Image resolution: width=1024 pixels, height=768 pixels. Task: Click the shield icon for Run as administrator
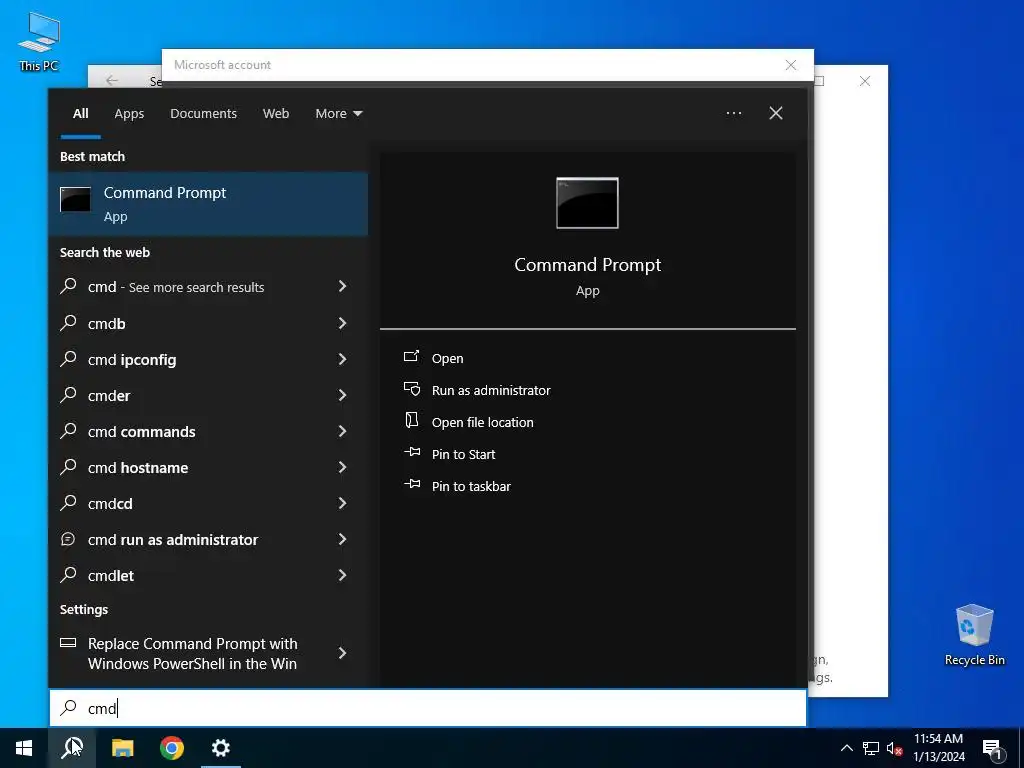point(411,389)
